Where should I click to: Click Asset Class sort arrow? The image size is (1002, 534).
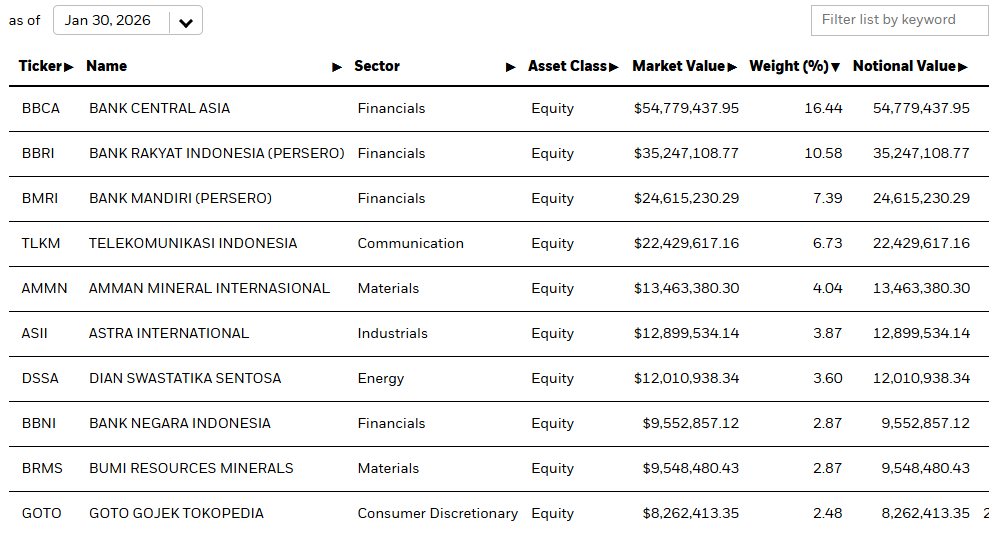[x=614, y=67]
